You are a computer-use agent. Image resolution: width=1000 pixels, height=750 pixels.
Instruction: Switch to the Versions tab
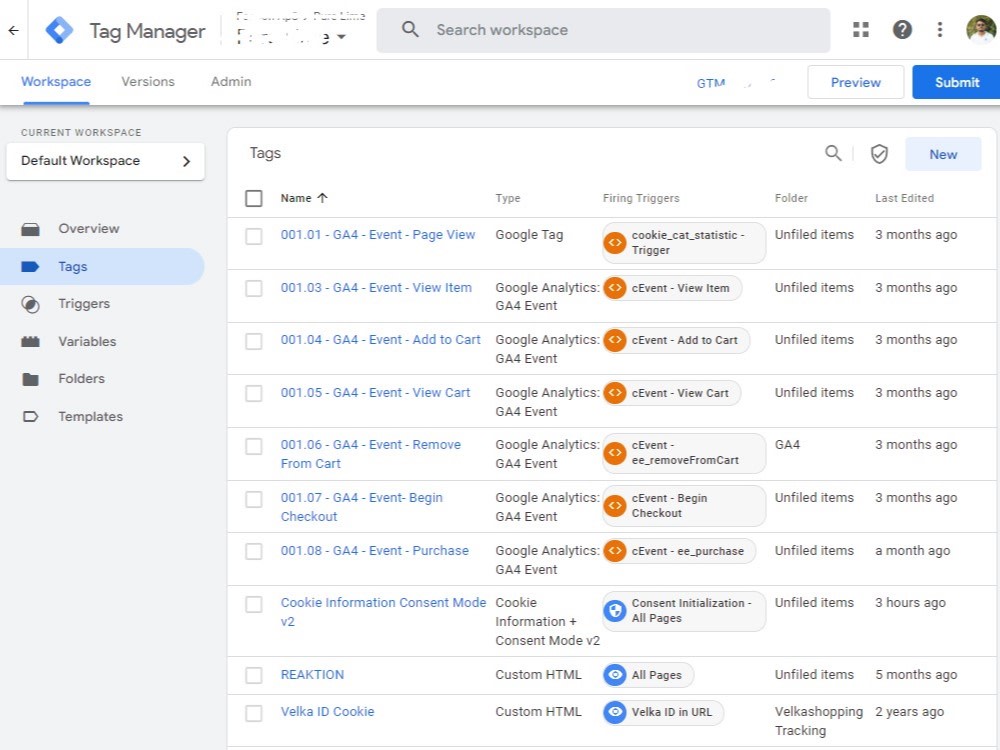(148, 82)
